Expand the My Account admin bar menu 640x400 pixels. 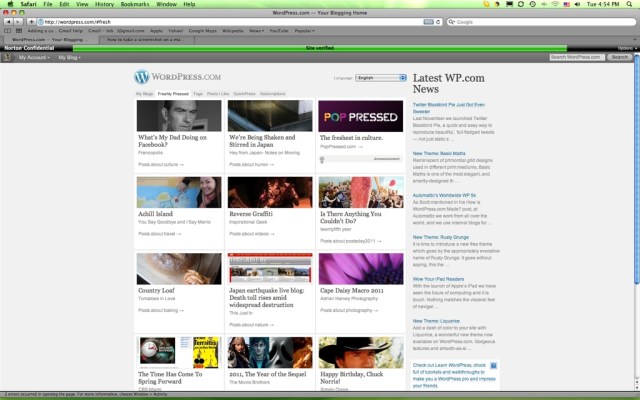point(34,58)
